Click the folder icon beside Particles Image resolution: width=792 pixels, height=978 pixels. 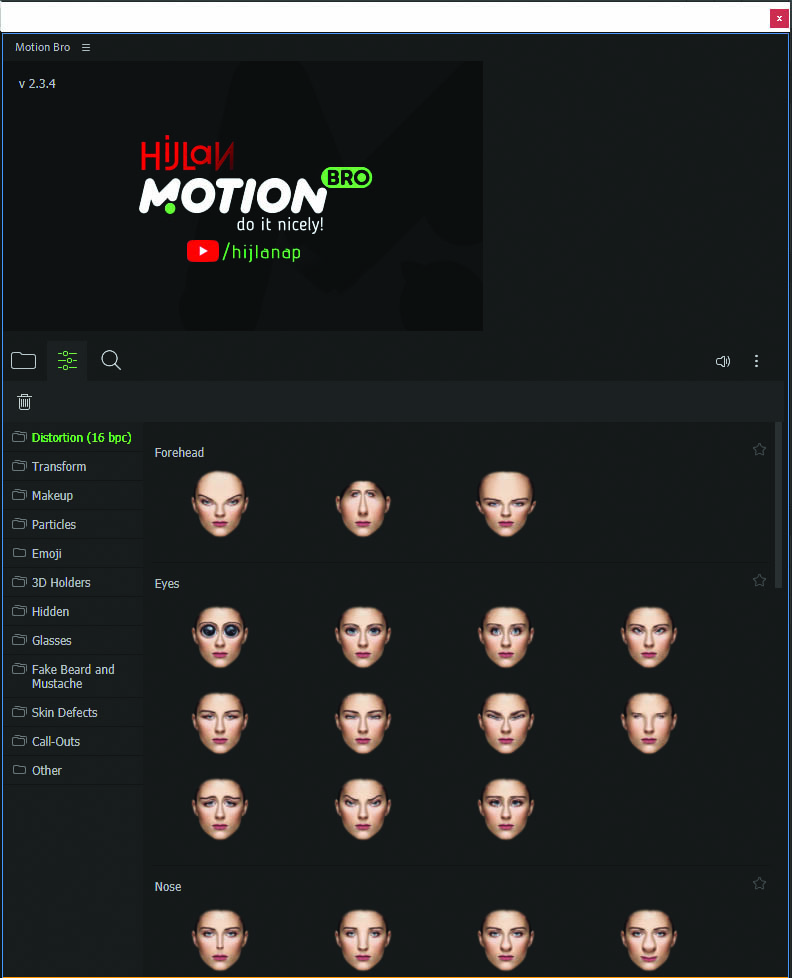point(19,524)
